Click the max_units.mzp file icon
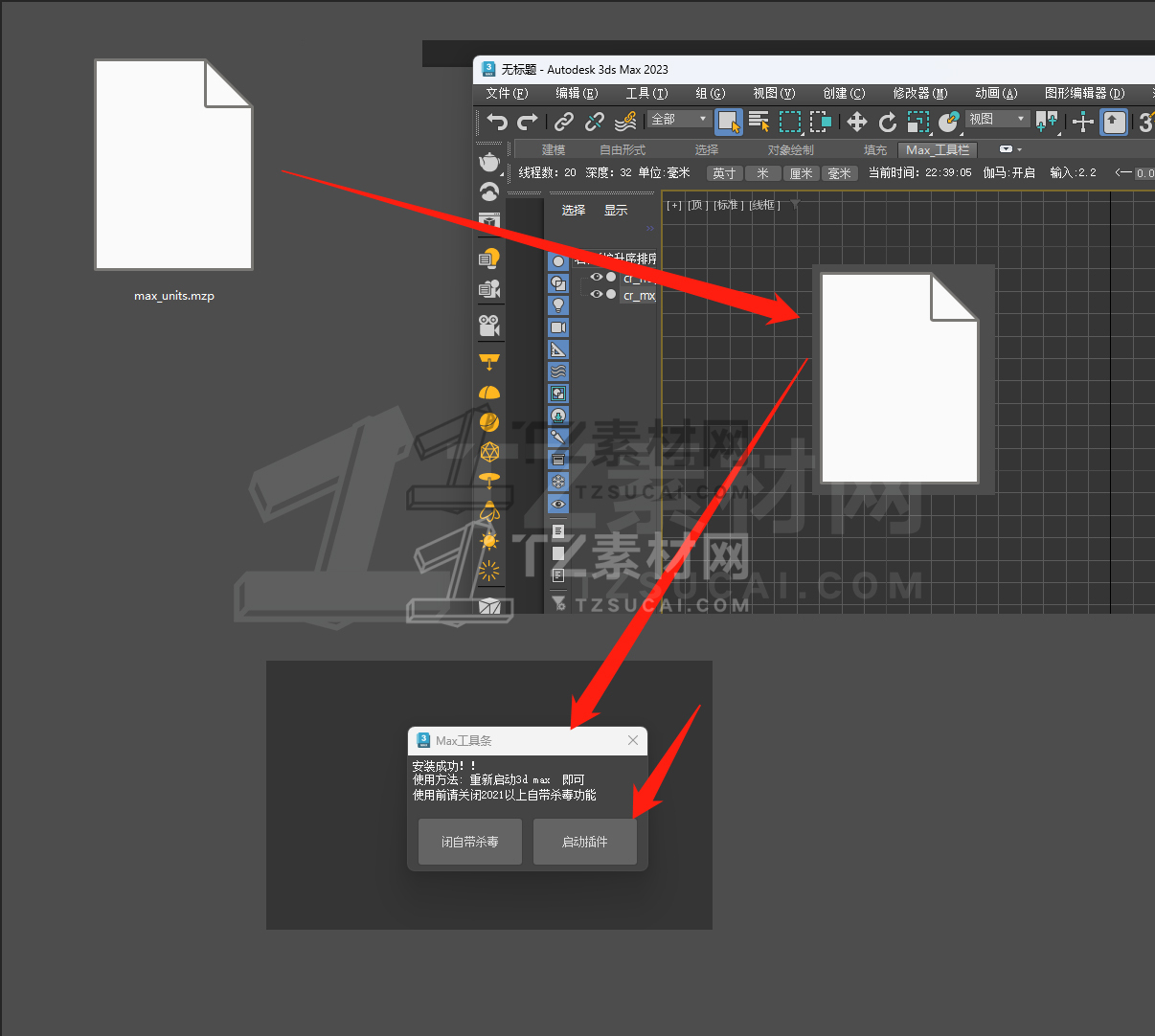This screenshot has width=1155, height=1036. point(173,165)
